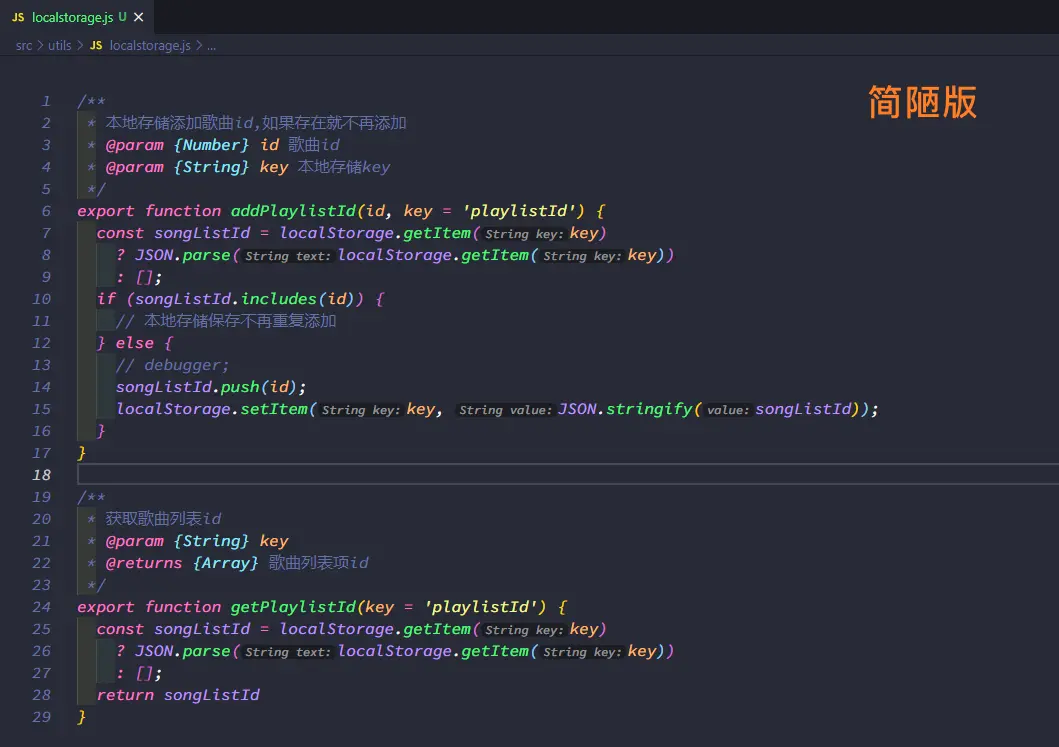1059x747 pixels.
Task: Expand the breadcrumb ellipsis symbol list
Action: (x=211, y=46)
